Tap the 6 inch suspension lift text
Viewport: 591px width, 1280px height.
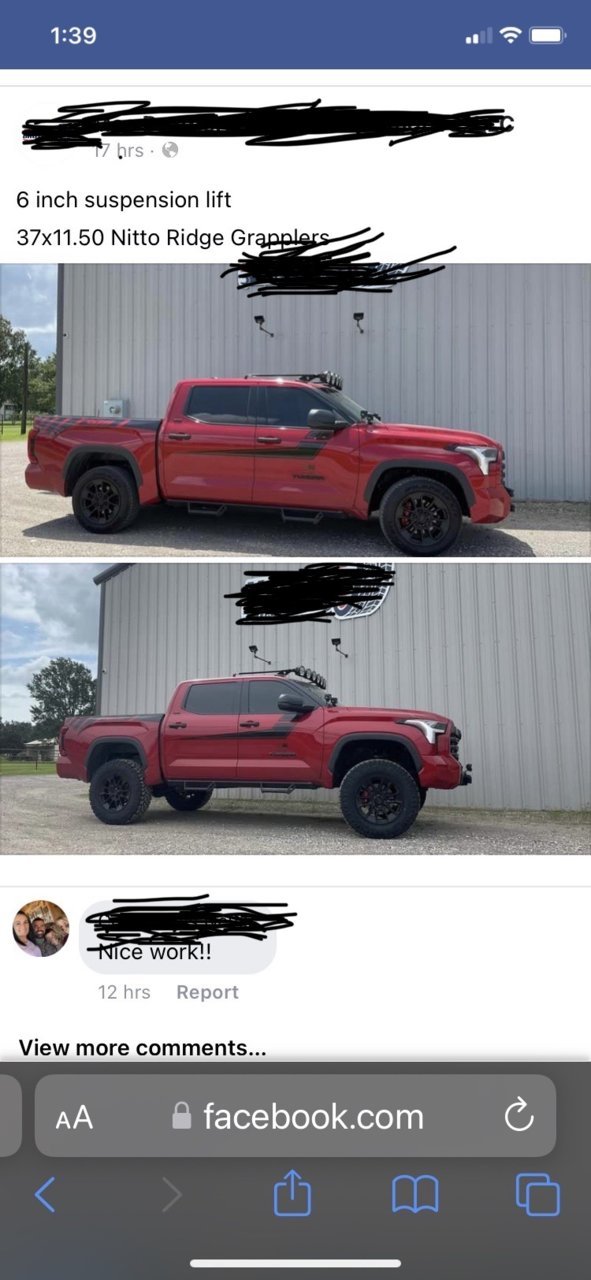[x=124, y=200]
